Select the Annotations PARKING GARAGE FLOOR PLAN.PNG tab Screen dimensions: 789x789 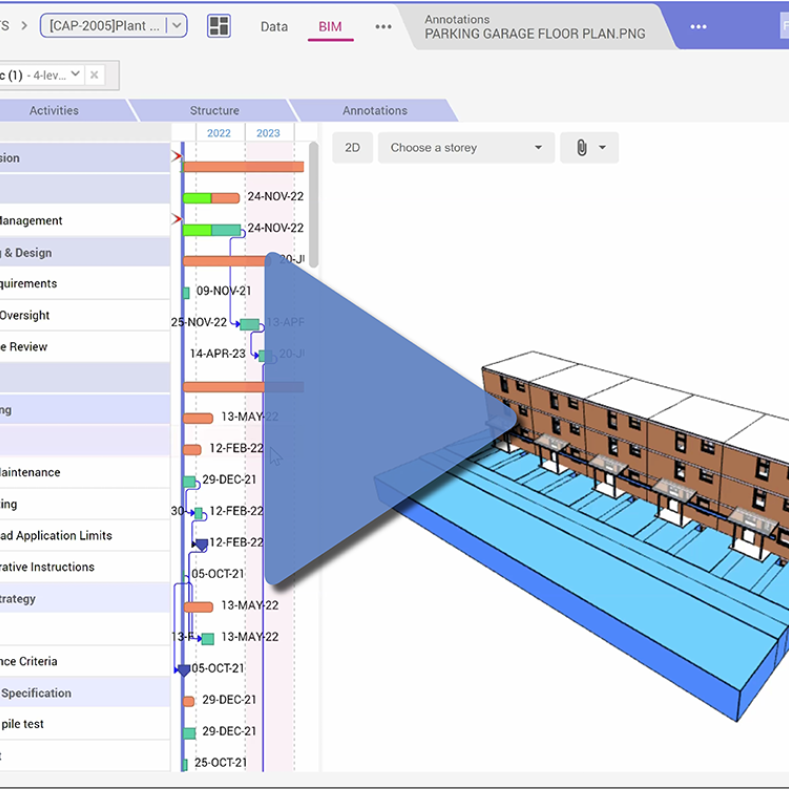pos(534,27)
